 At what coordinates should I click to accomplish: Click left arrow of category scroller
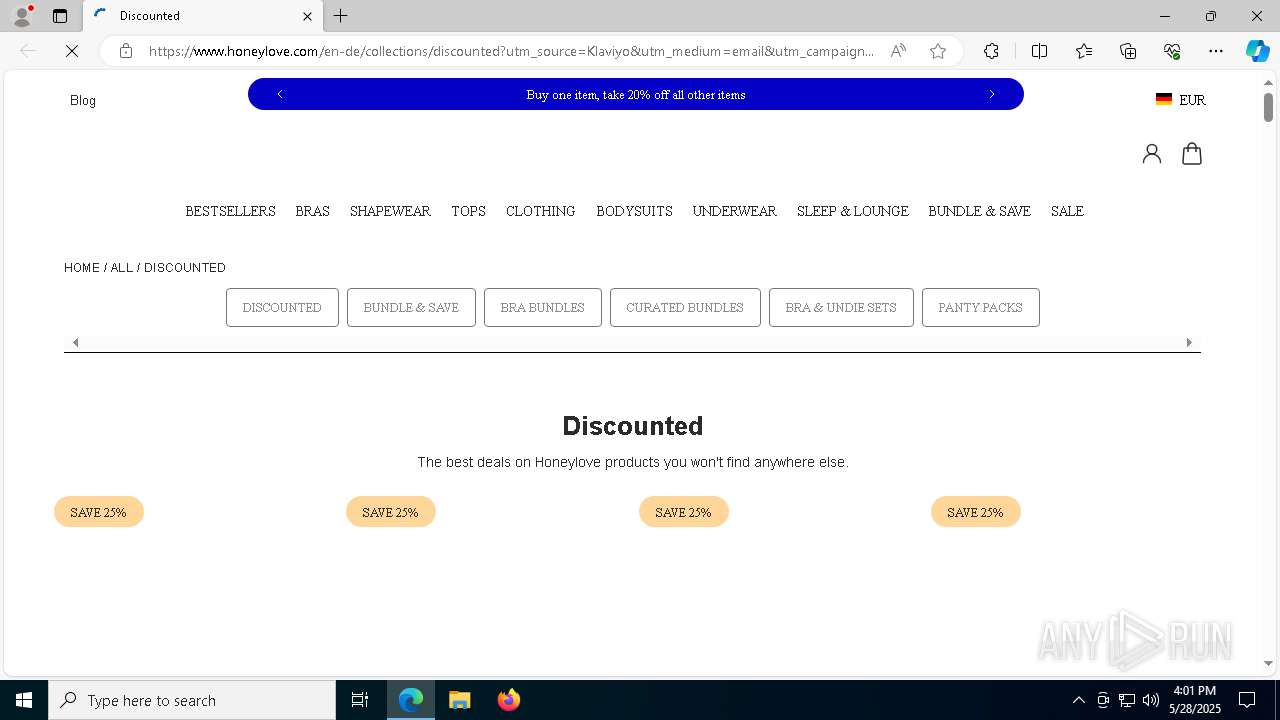pos(75,342)
